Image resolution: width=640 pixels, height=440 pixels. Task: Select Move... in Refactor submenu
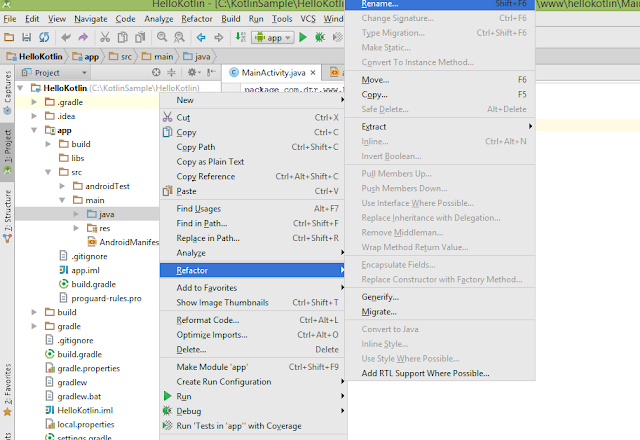(x=440, y=80)
